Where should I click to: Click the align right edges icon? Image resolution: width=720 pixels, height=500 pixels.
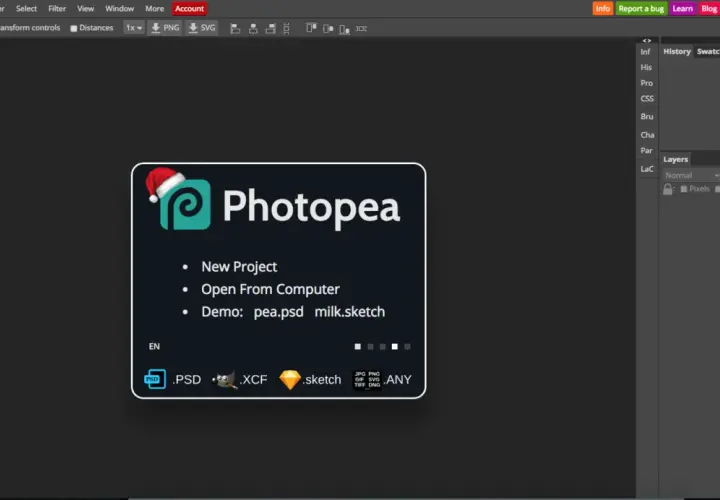(270, 28)
